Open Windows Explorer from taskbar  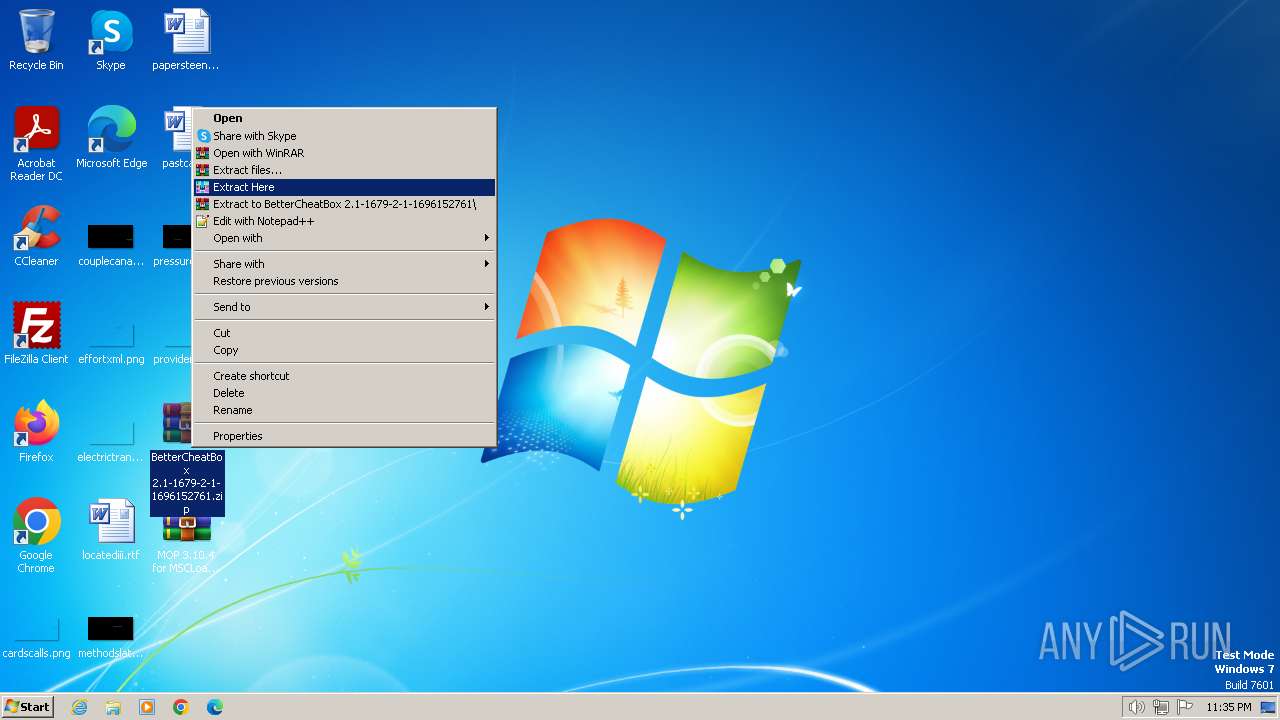[113, 707]
